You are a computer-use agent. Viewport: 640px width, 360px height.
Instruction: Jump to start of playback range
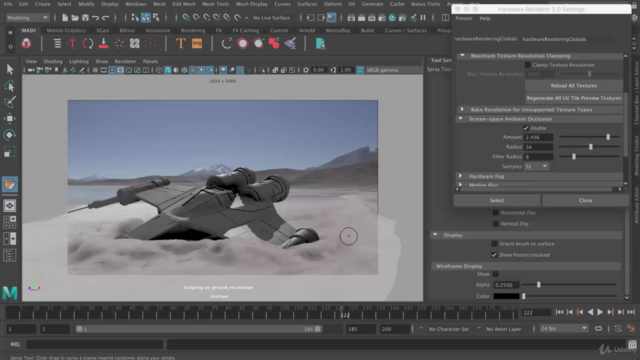click(559, 312)
